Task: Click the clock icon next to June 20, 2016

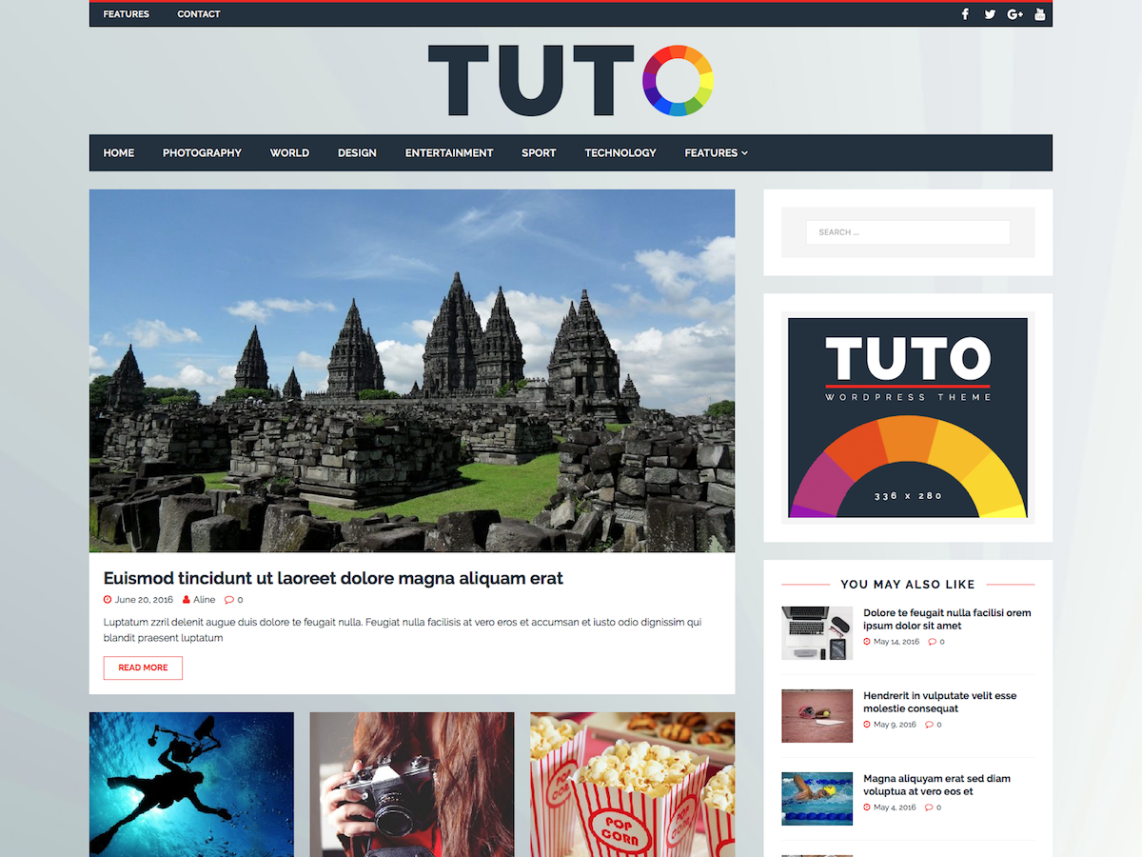Action: (x=108, y=600)
